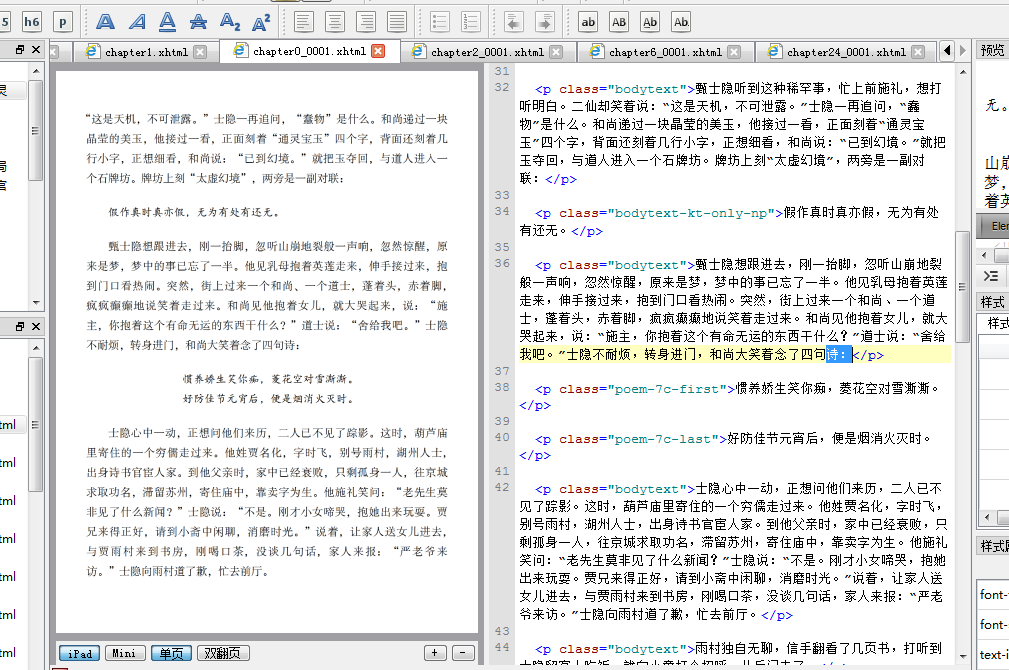Image resolution: width=1009 pixels, height=670 pixels.
Task: Increase indent of the paragraph
Action: coord(546,21)
